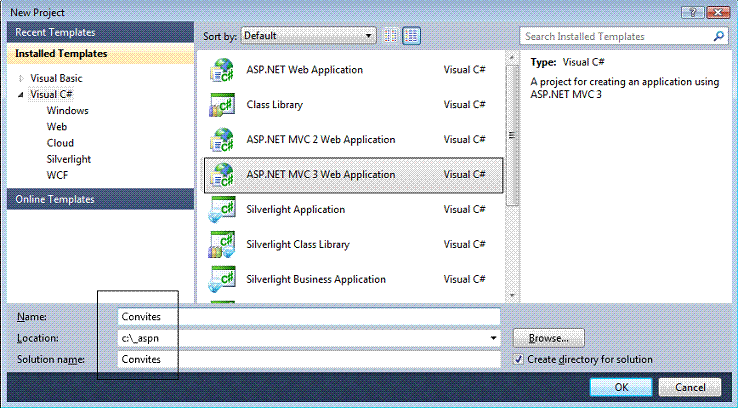Click the Cancel button
The image size is (738, 408).
(690, 387)
